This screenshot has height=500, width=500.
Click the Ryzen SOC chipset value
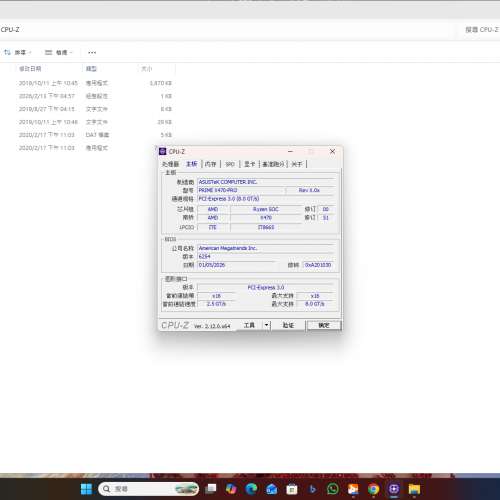pyautogui.click(x=266, y=209)
